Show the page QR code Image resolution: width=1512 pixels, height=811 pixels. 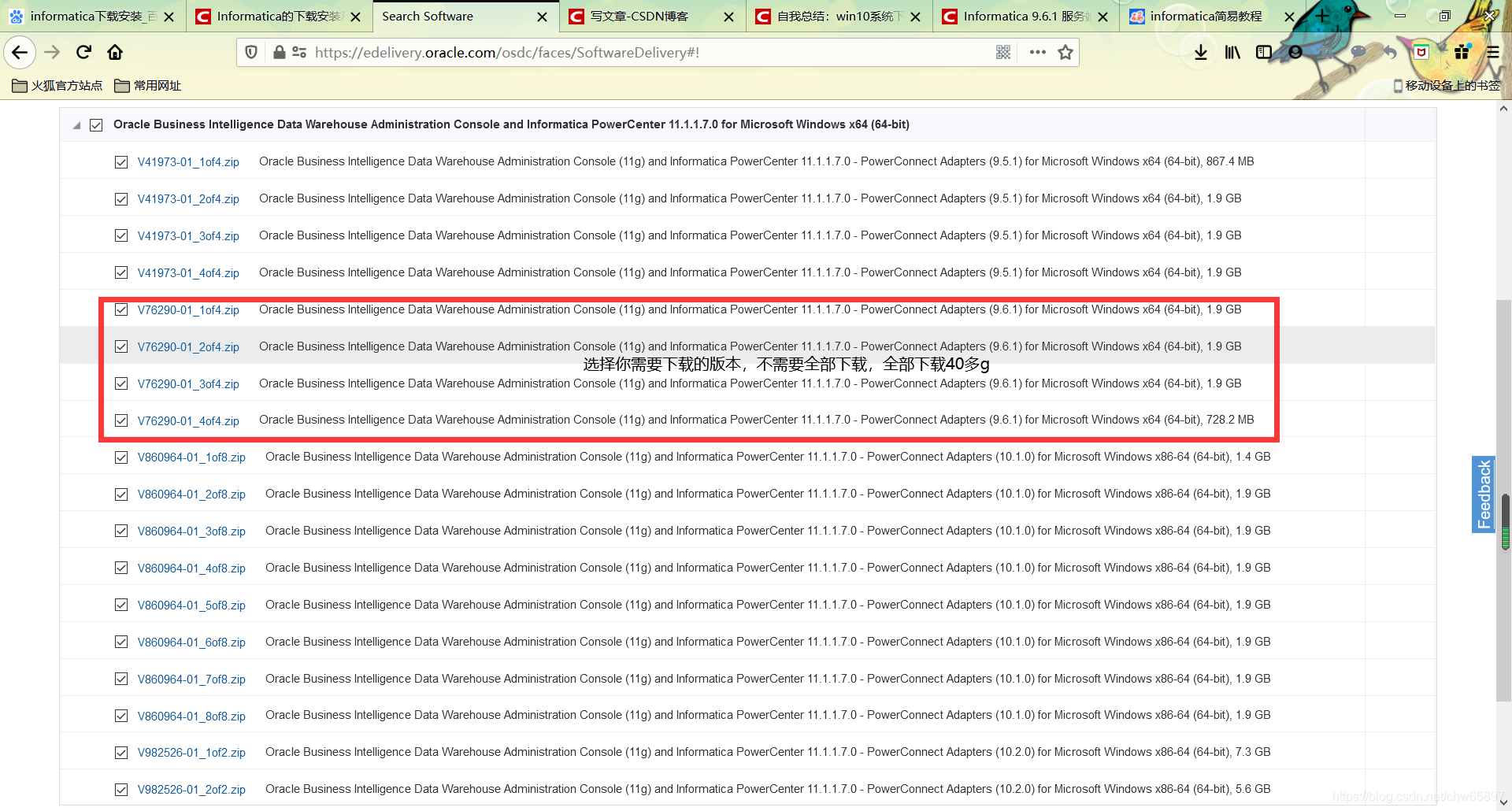coord(1003,52)
